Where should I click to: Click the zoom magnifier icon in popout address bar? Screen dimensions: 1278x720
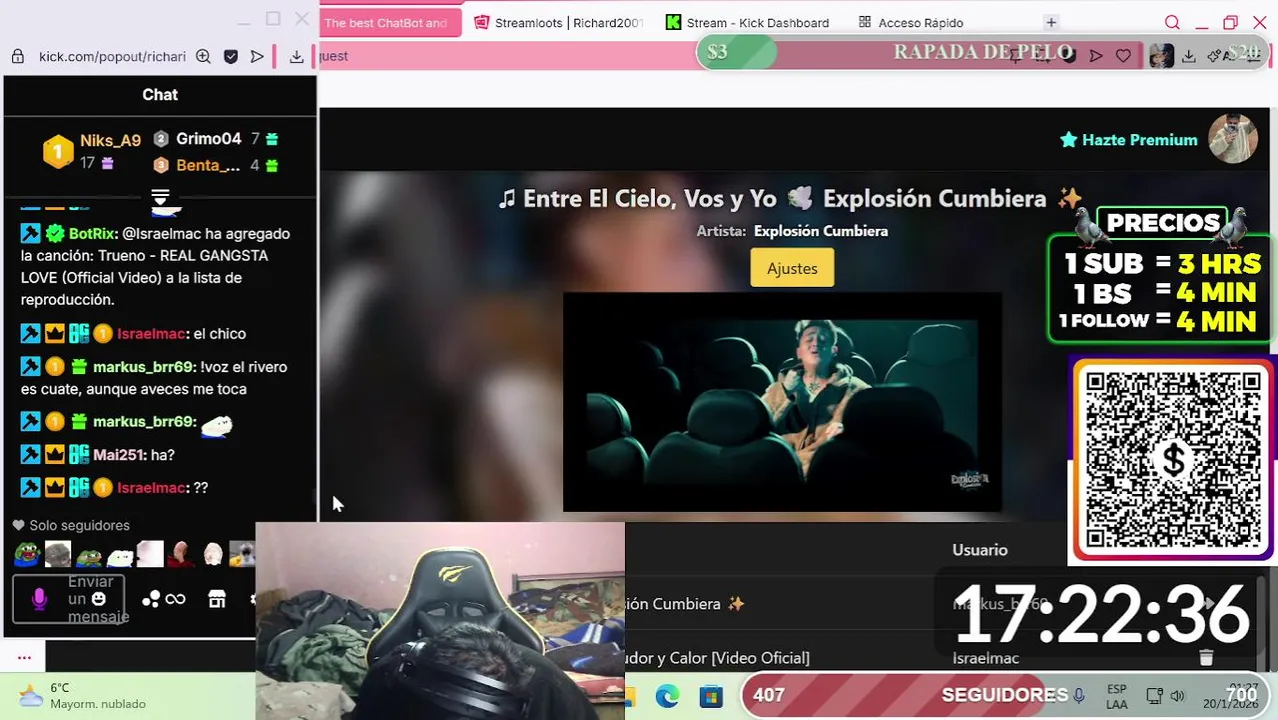[203, 57]
